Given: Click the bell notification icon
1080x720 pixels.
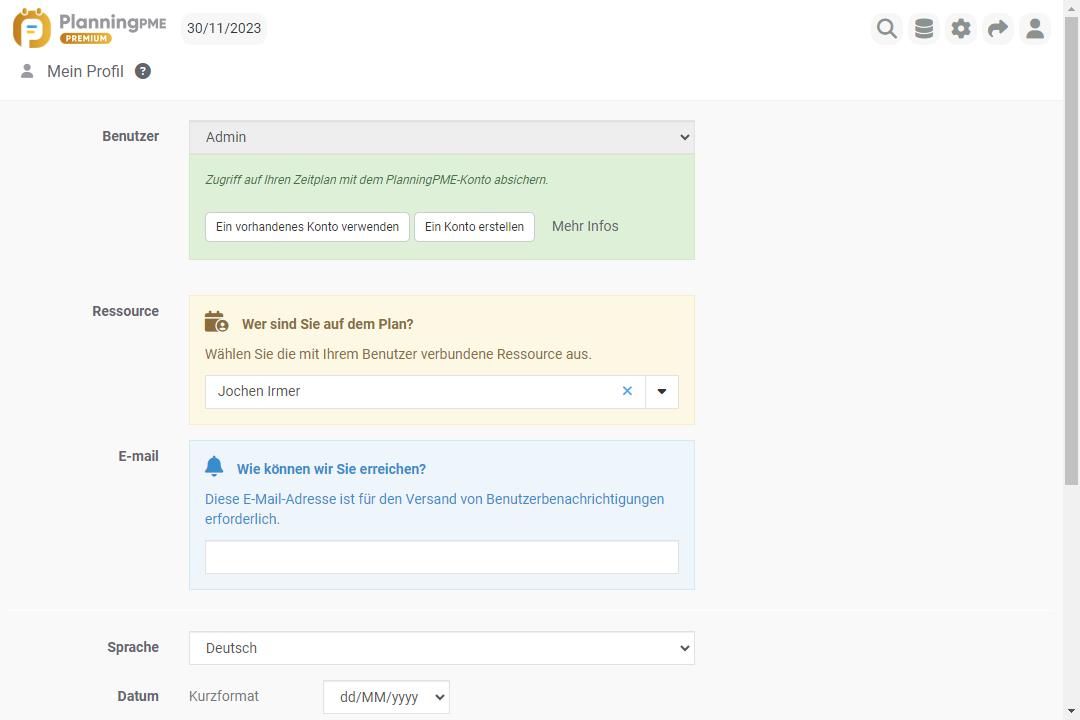Looking at the screenshot, I should [214, 467].
